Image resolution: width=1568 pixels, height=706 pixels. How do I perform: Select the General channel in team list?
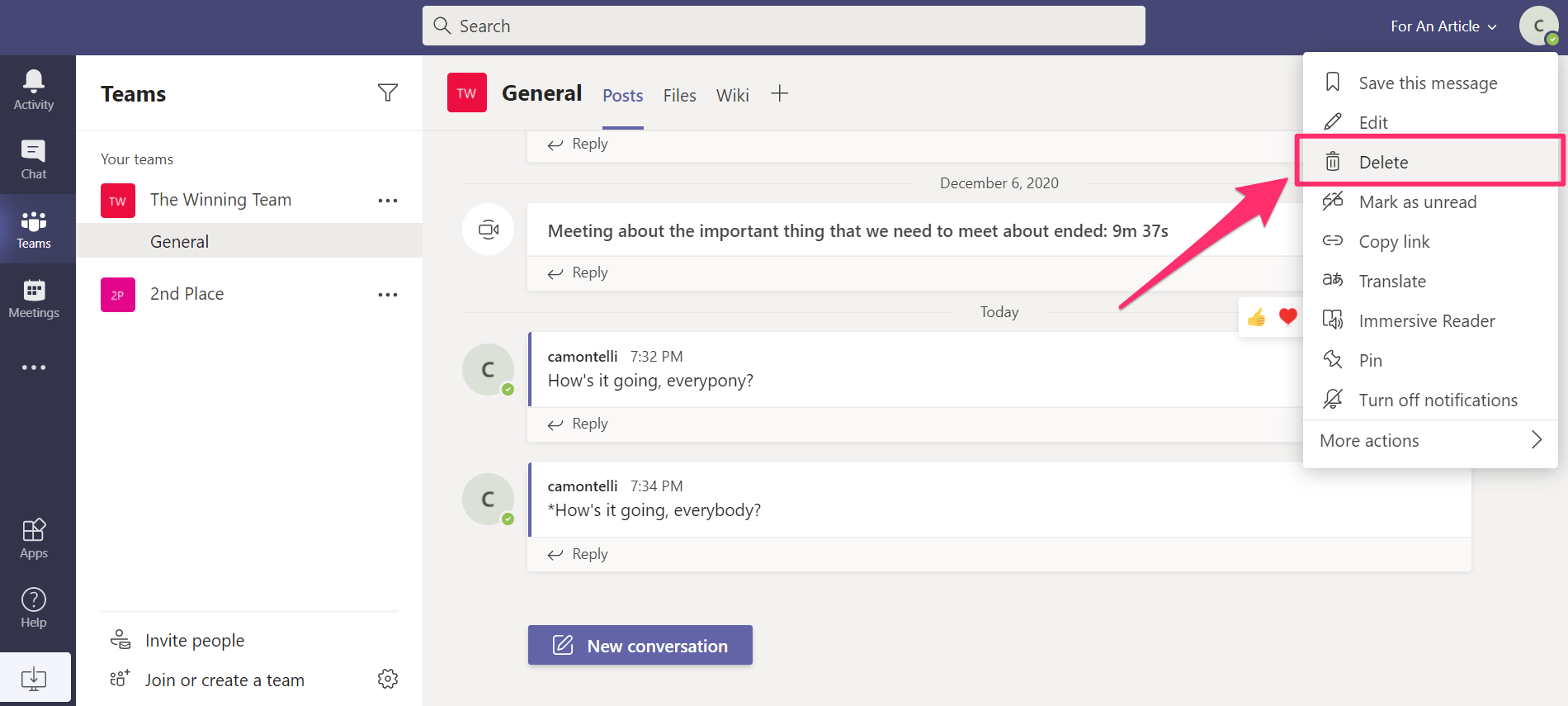[249, 241]
